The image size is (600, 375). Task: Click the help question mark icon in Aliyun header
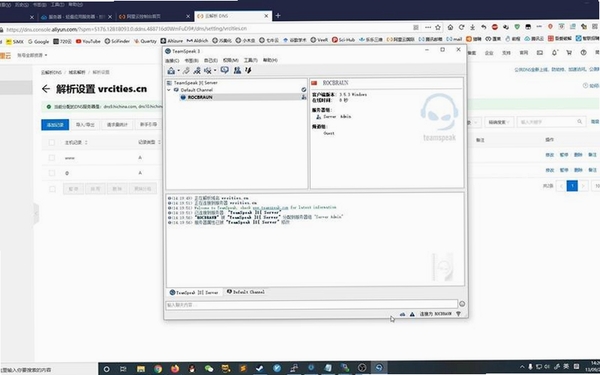[x=584, y=53]
